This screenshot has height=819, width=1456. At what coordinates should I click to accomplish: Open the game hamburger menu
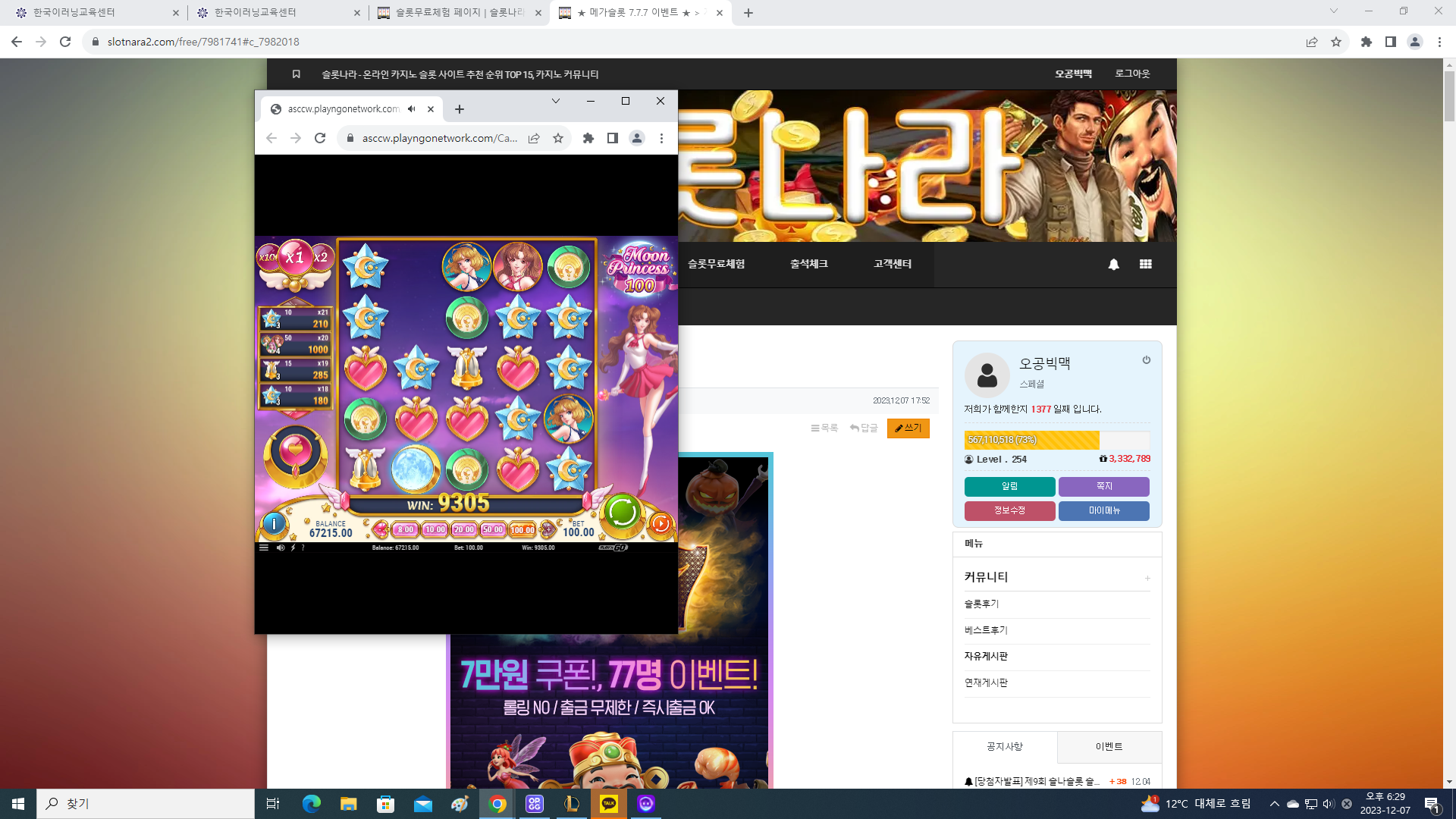[x=264, y=548]
